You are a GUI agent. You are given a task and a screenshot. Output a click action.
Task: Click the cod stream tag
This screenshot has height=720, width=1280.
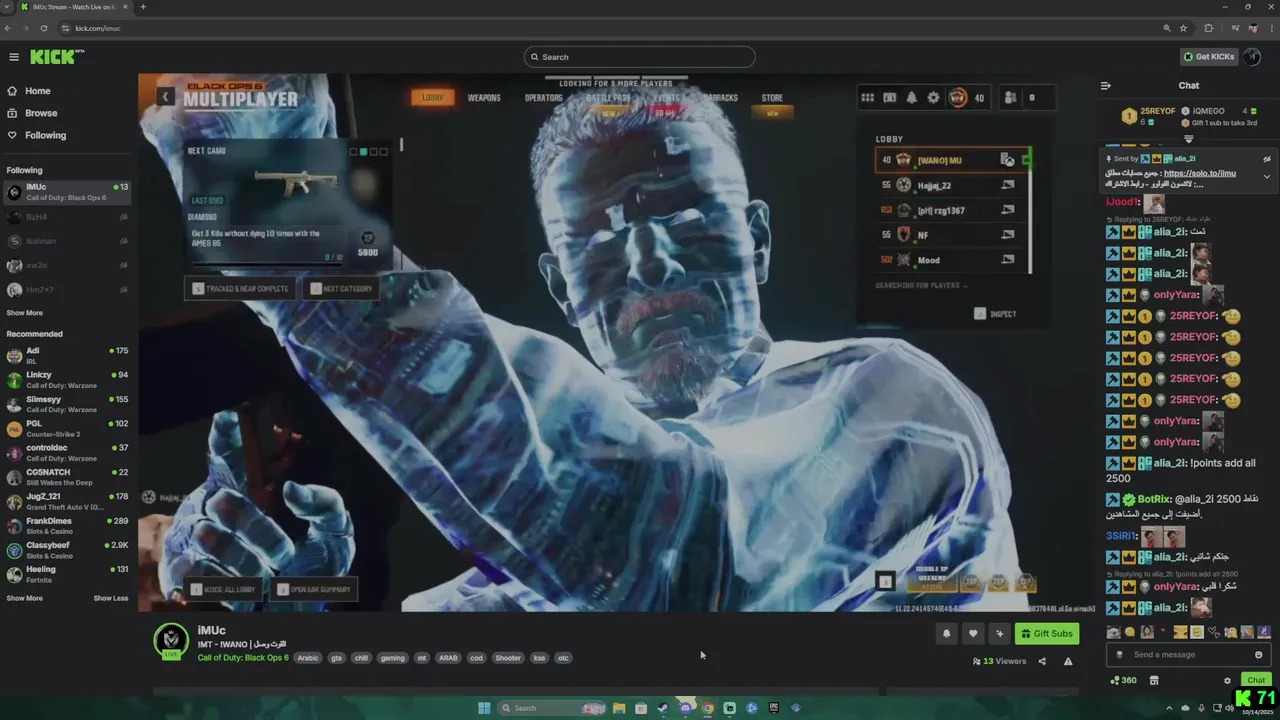(476, 658)
